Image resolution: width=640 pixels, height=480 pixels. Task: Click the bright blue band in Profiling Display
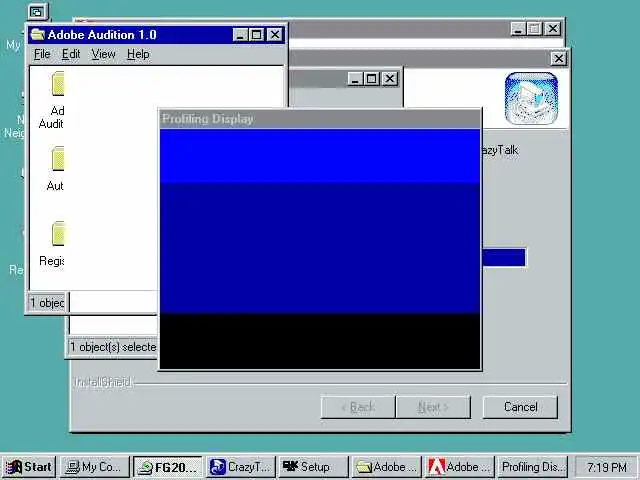coord(320,156)
